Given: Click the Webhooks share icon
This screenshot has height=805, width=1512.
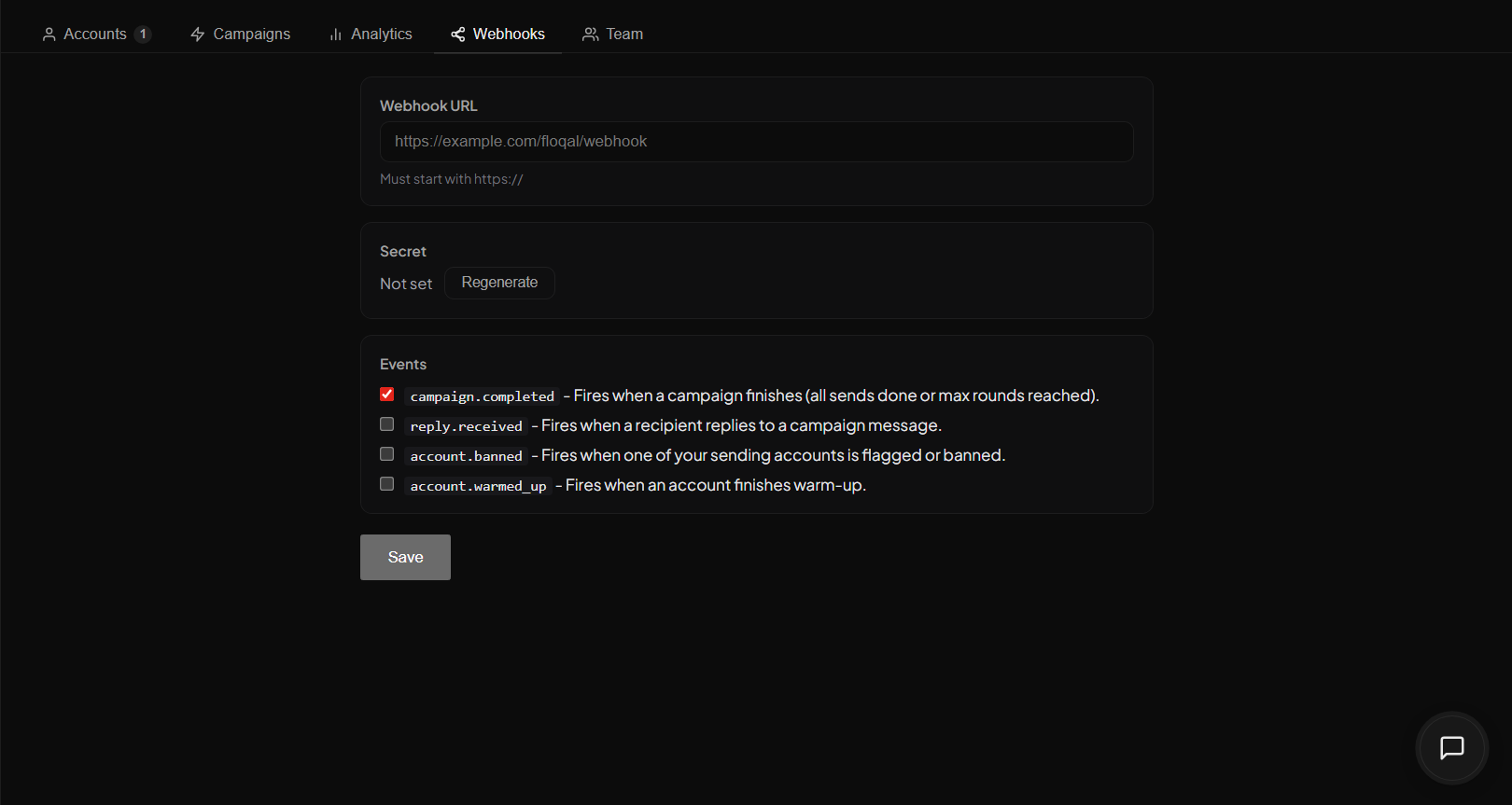Looking at the screenshot, I should click(458, 35).
